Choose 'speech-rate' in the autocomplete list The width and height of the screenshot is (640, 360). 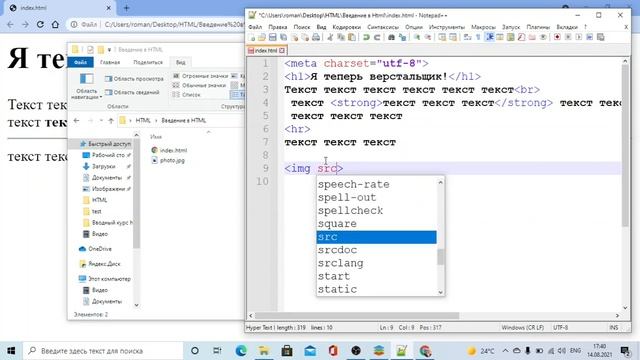376,184
